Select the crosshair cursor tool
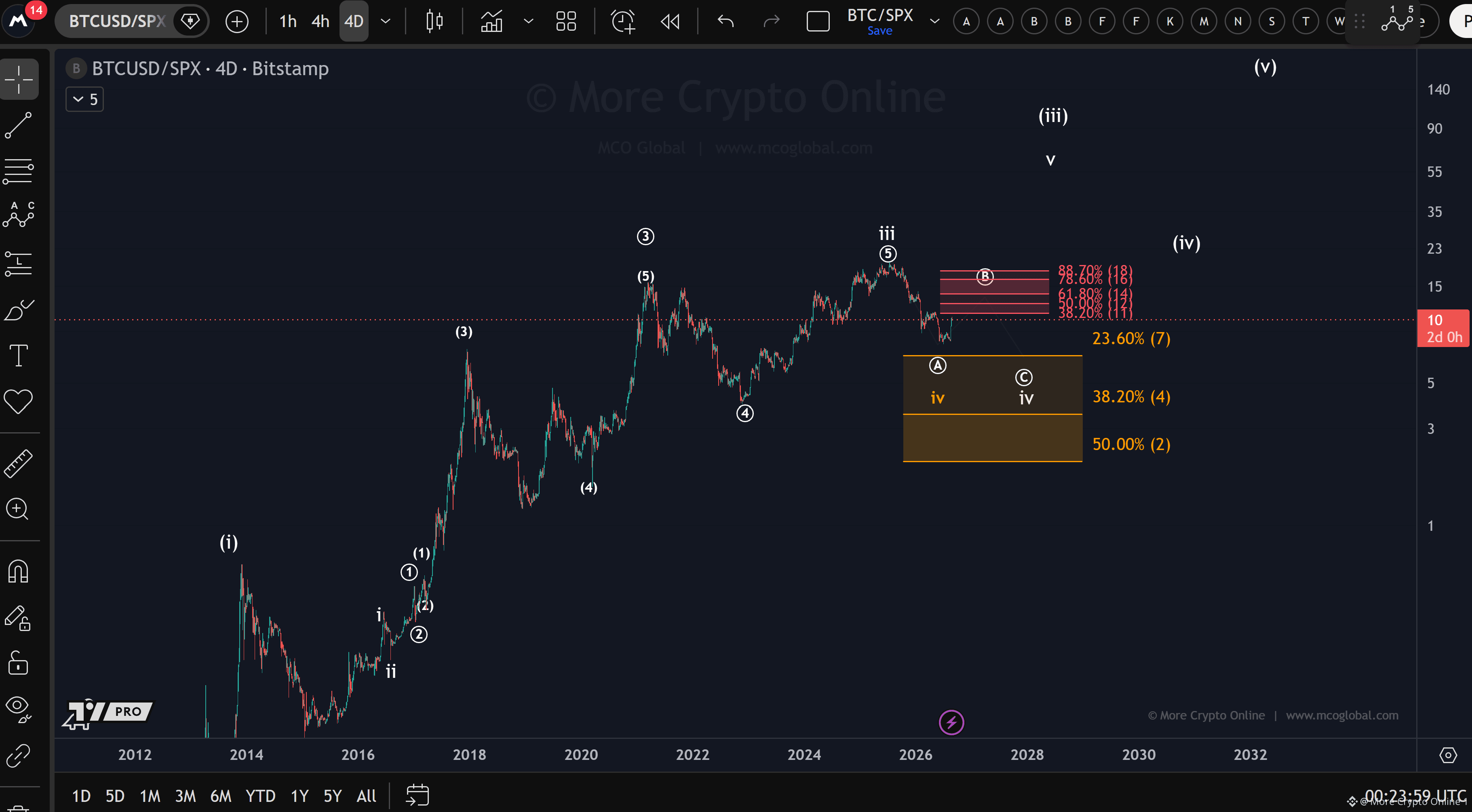The height and width of the screenshot is (812, 1472). pyautogui.click(x=19, y=79)
